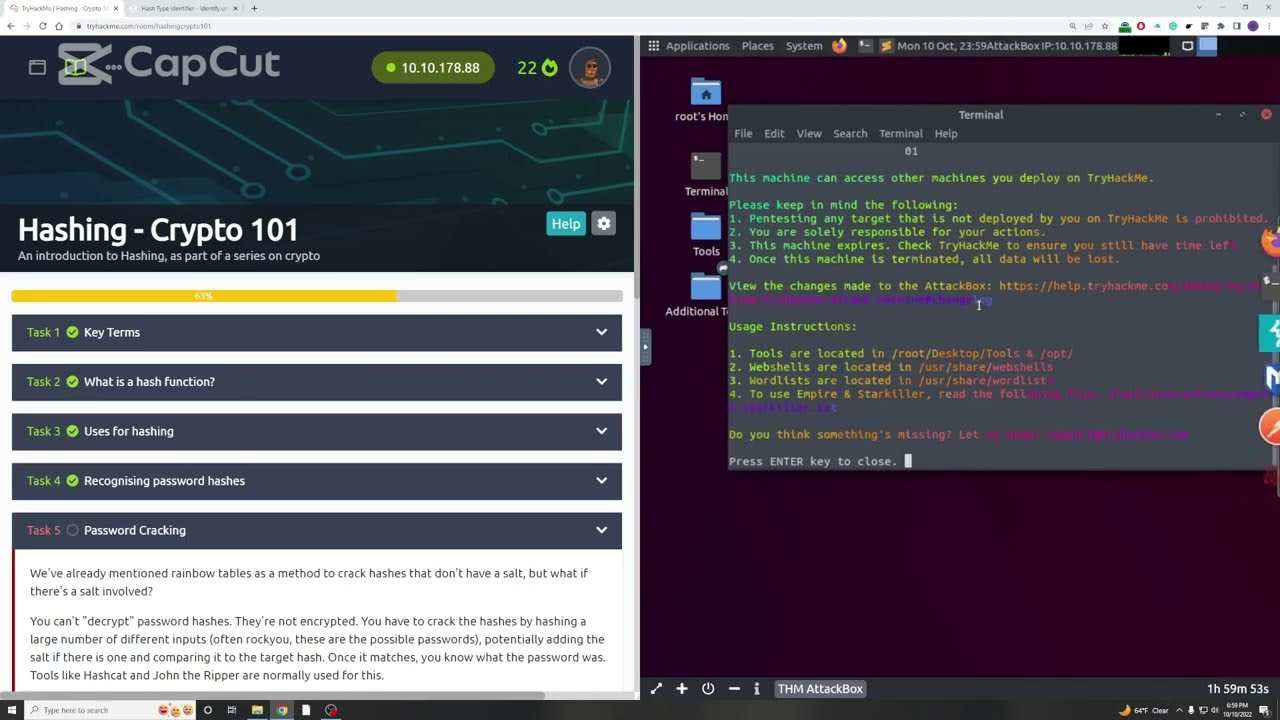
Task: Launch terminal from AttackBox top panel
Action: click(x=865, y=46)
